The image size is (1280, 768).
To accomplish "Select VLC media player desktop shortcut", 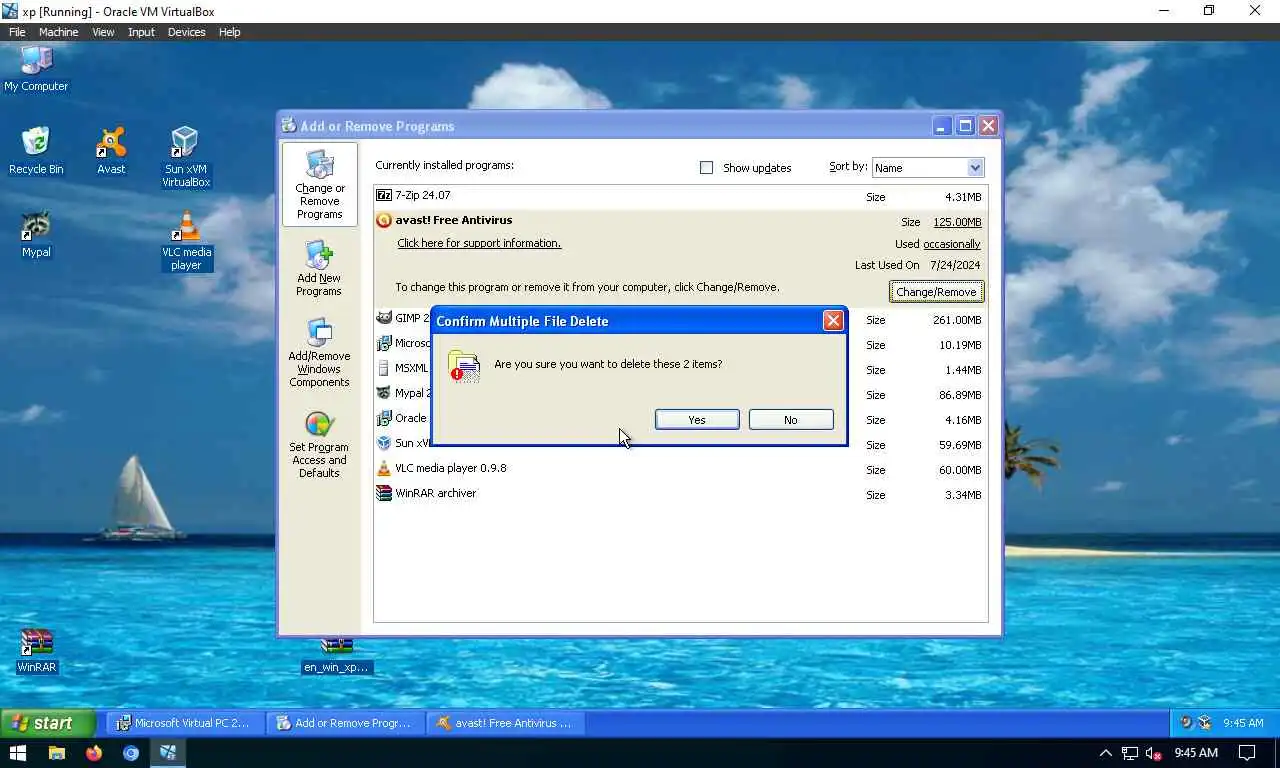I will 186,240.
